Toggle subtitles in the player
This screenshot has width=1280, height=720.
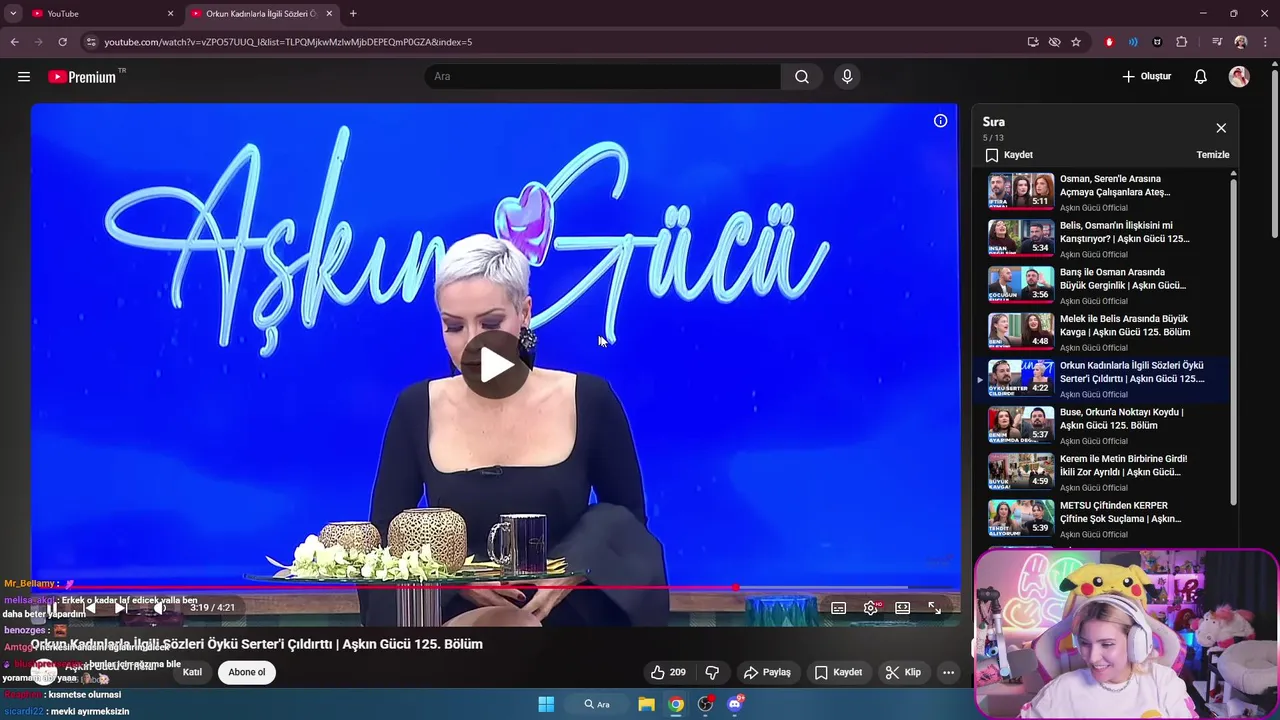tap(839, 608)
